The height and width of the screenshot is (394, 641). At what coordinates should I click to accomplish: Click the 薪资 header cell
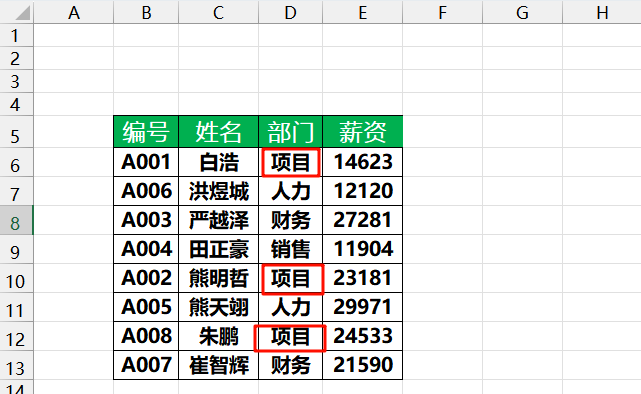[x=363, y=132]
